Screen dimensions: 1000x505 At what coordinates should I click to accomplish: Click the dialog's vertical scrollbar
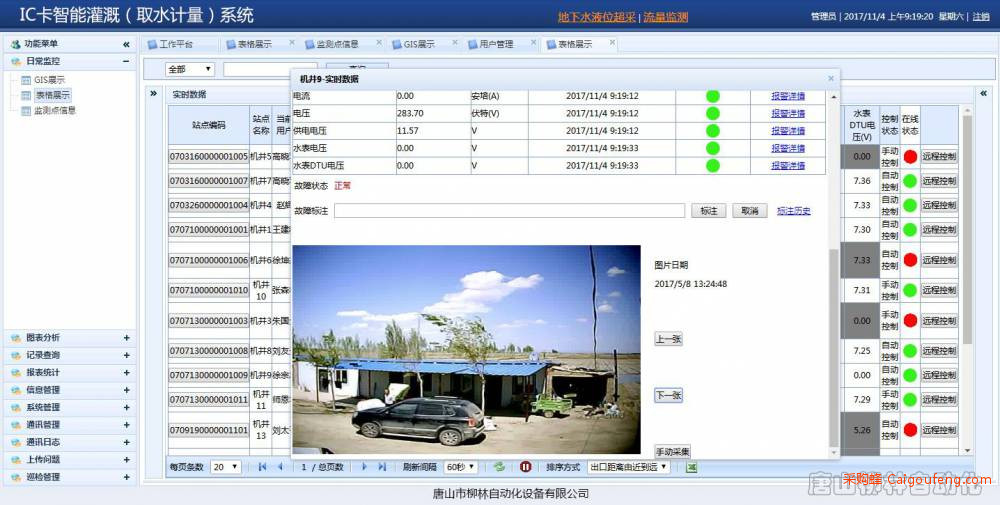pyautogui.click(x=834, y=348)
